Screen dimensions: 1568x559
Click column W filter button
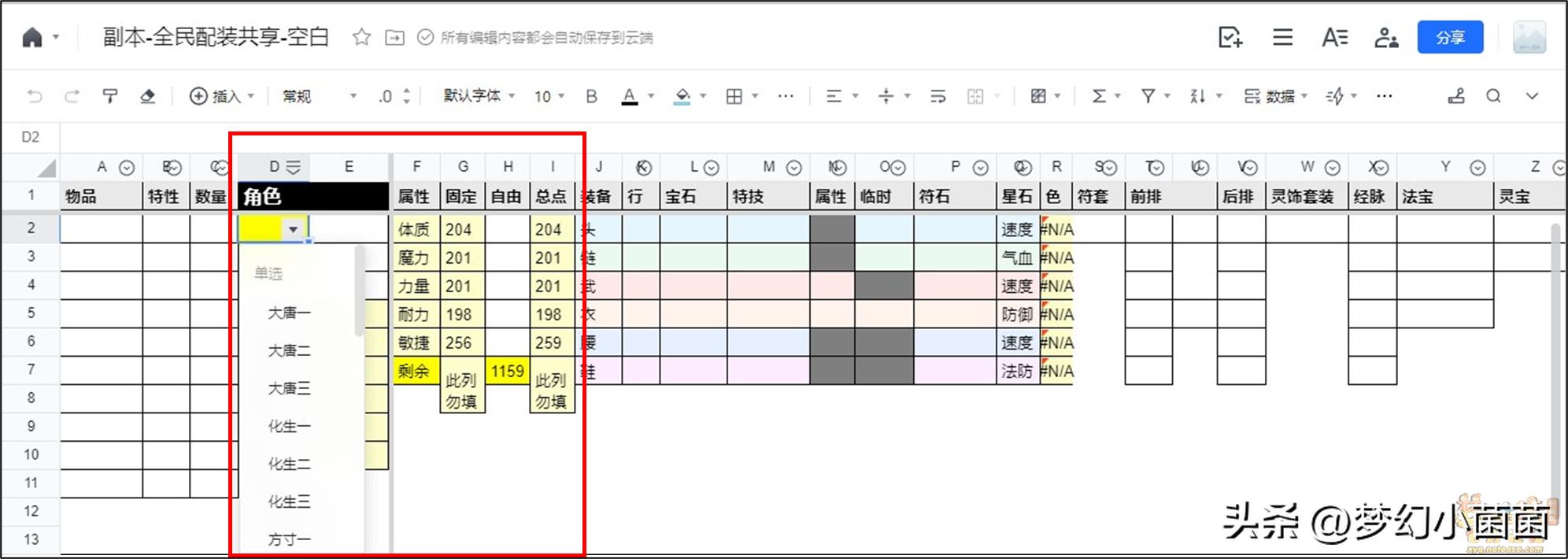coord(1333,168)
